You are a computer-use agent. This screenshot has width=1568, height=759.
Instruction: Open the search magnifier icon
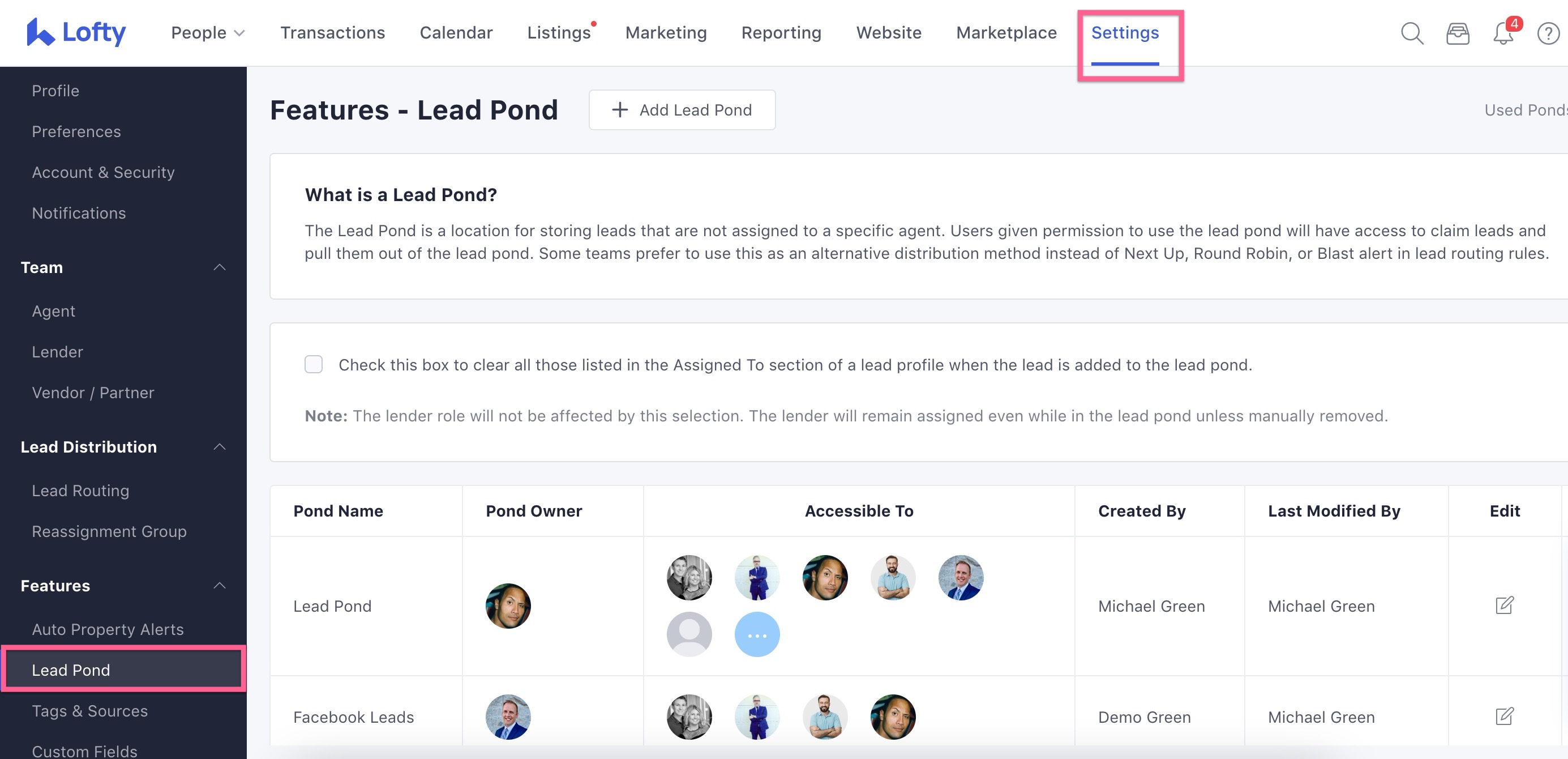[x=1412, y=33]
